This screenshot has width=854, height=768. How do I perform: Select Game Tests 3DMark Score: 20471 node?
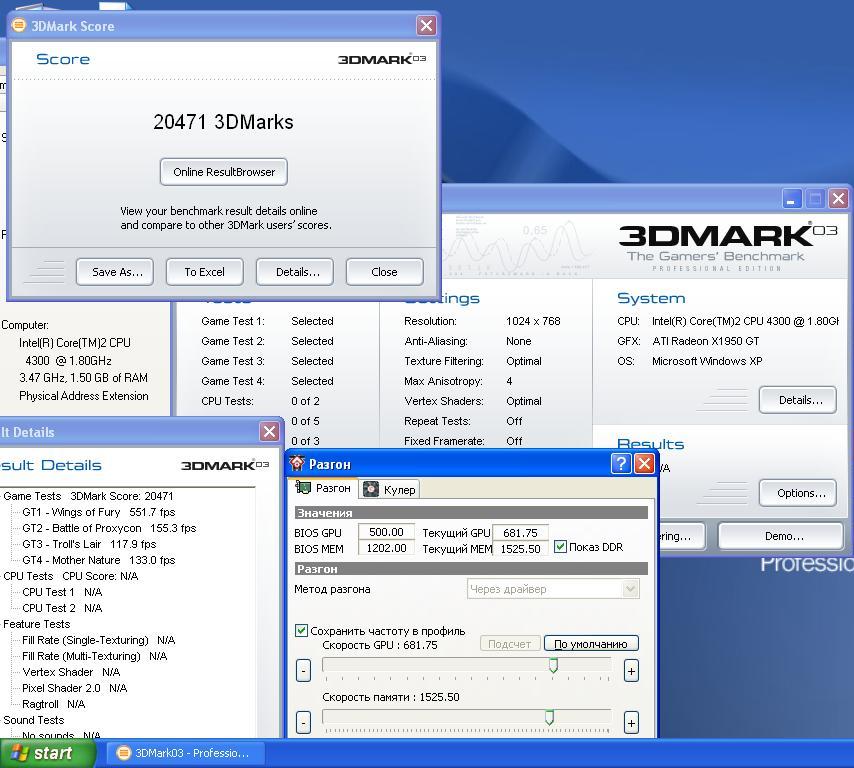coord(88,496)
